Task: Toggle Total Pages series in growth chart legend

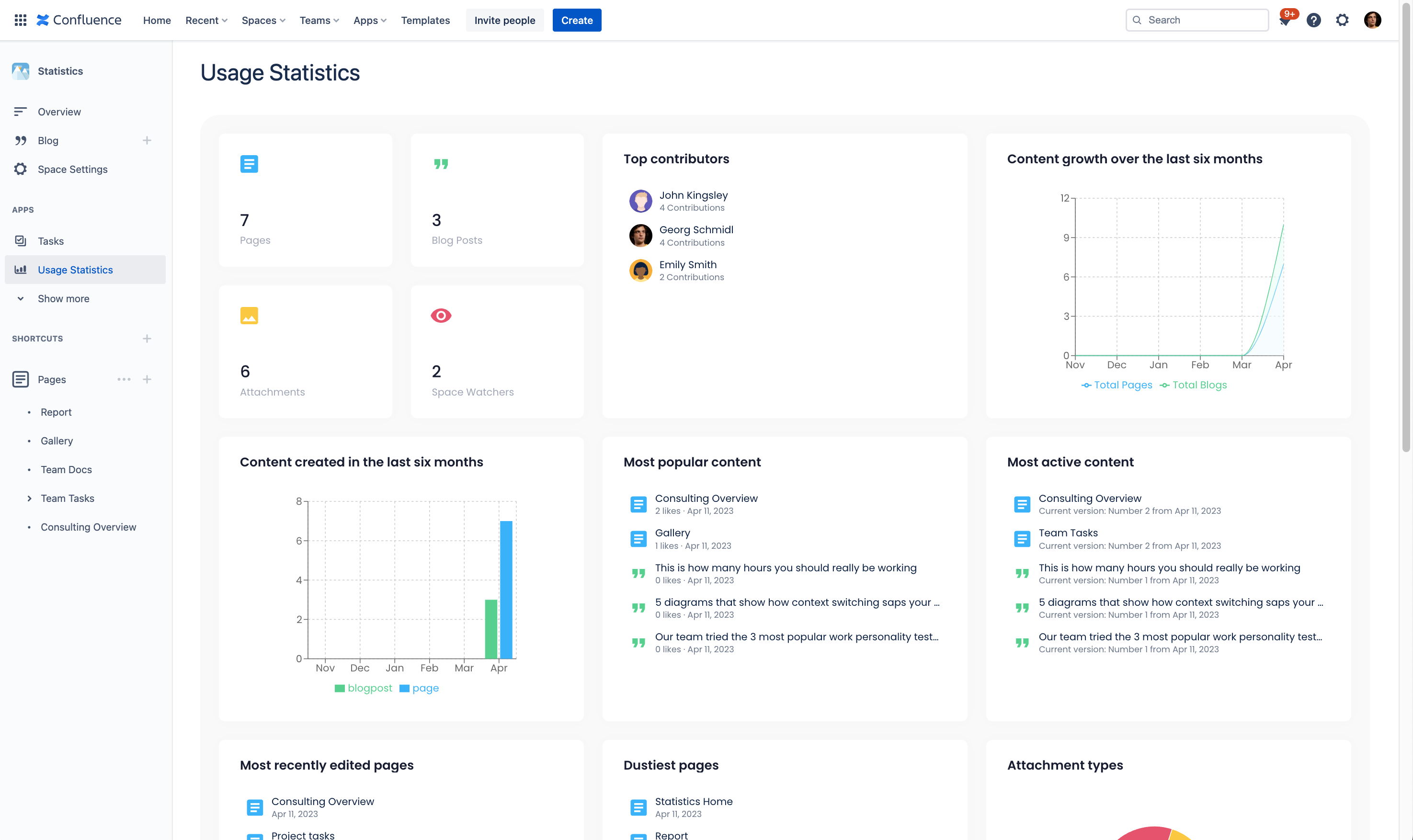Action: (1117, 385)
